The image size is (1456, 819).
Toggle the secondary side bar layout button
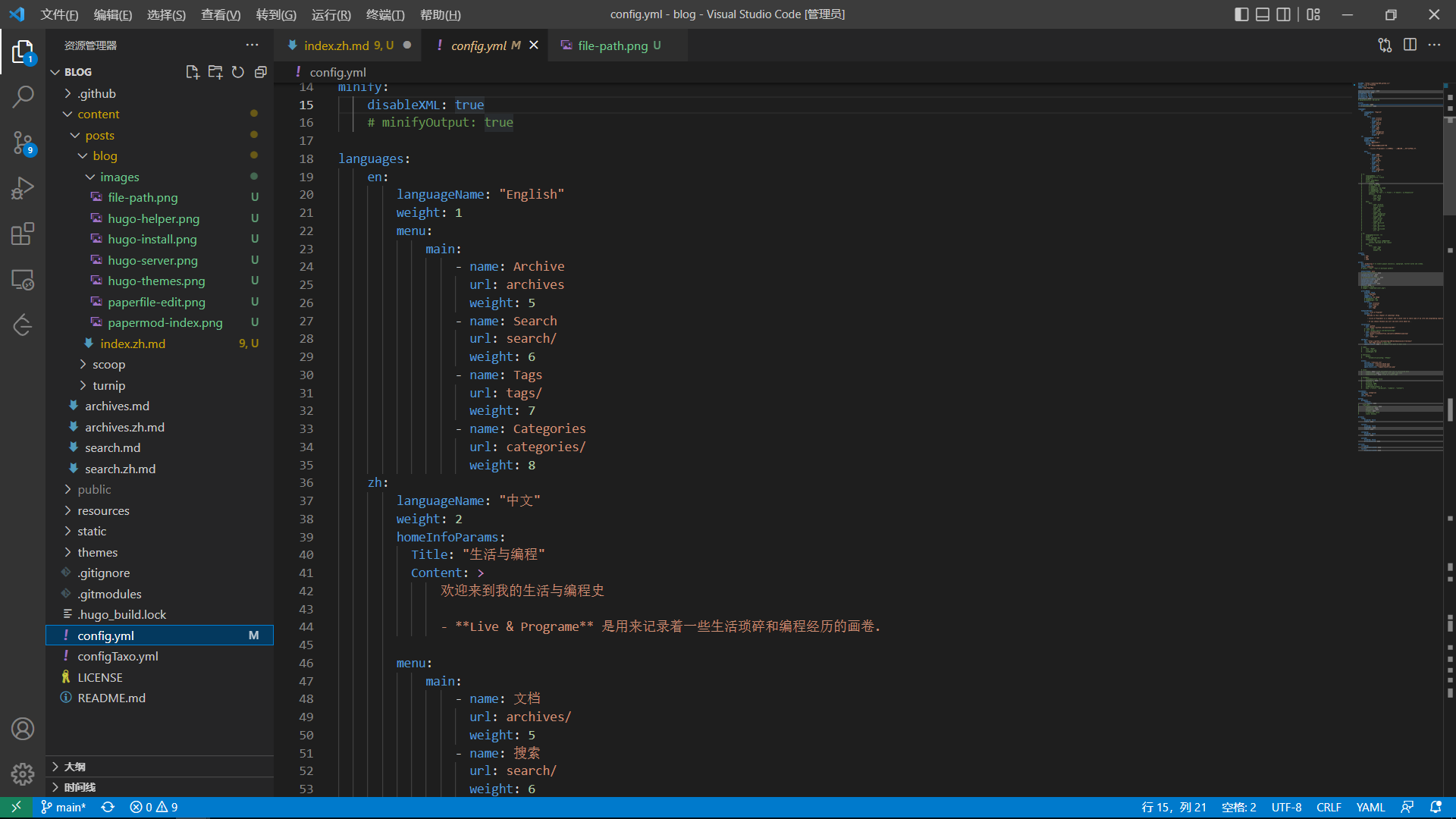coord(1283,14)
